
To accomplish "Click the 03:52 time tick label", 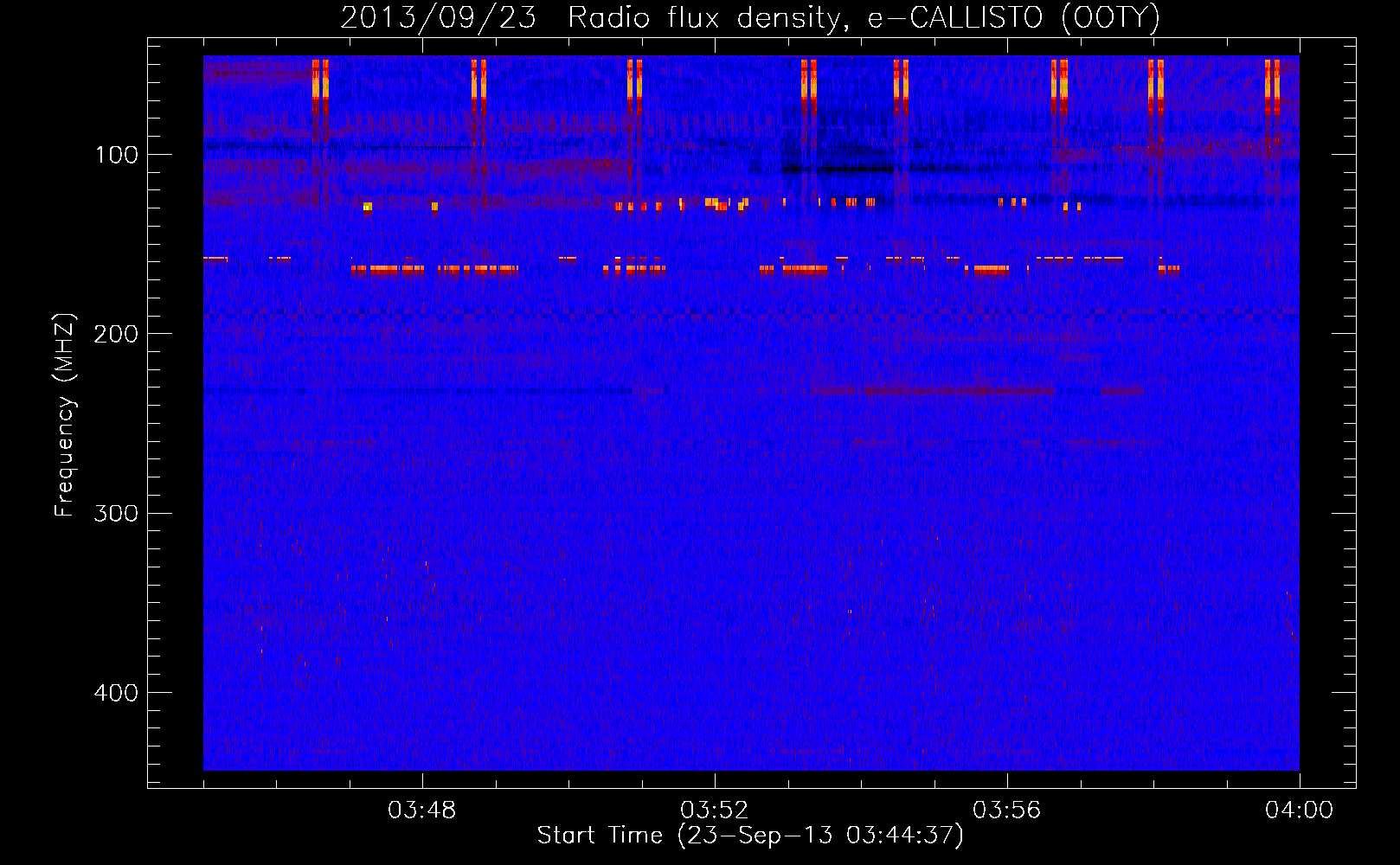I will (715, 811).
